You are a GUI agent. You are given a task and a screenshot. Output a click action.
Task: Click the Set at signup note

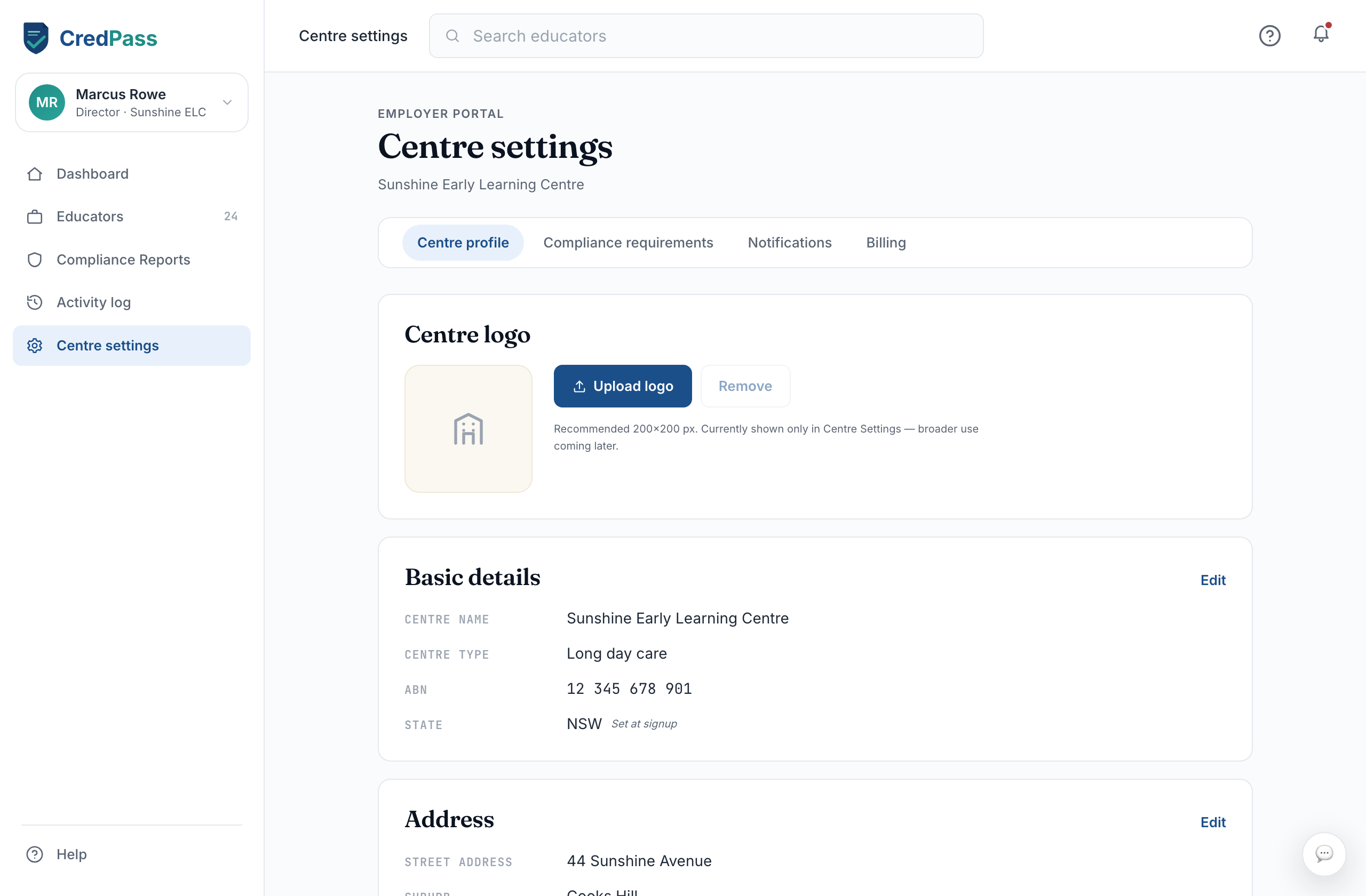[644, 724]
